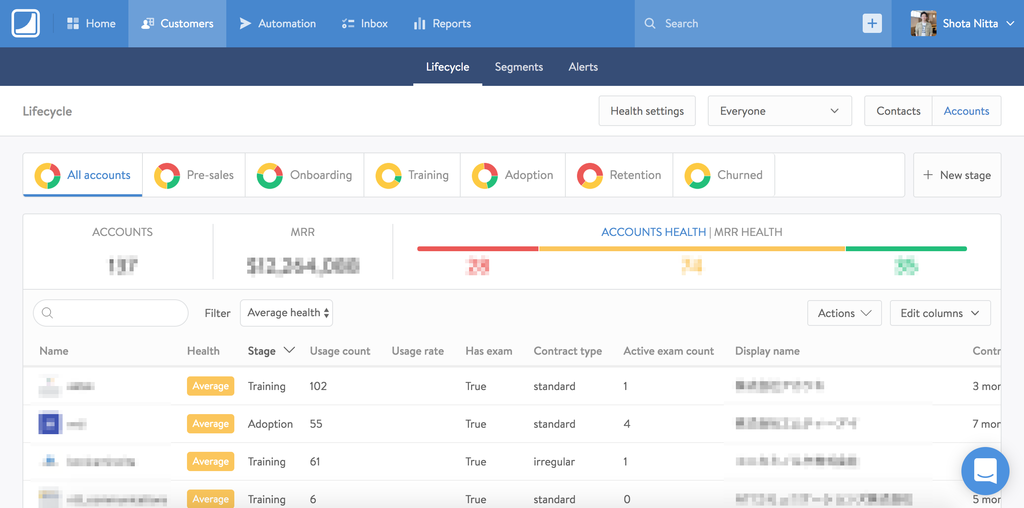
Task: Open the Customers menu item
Action: [x=177, y=24]
